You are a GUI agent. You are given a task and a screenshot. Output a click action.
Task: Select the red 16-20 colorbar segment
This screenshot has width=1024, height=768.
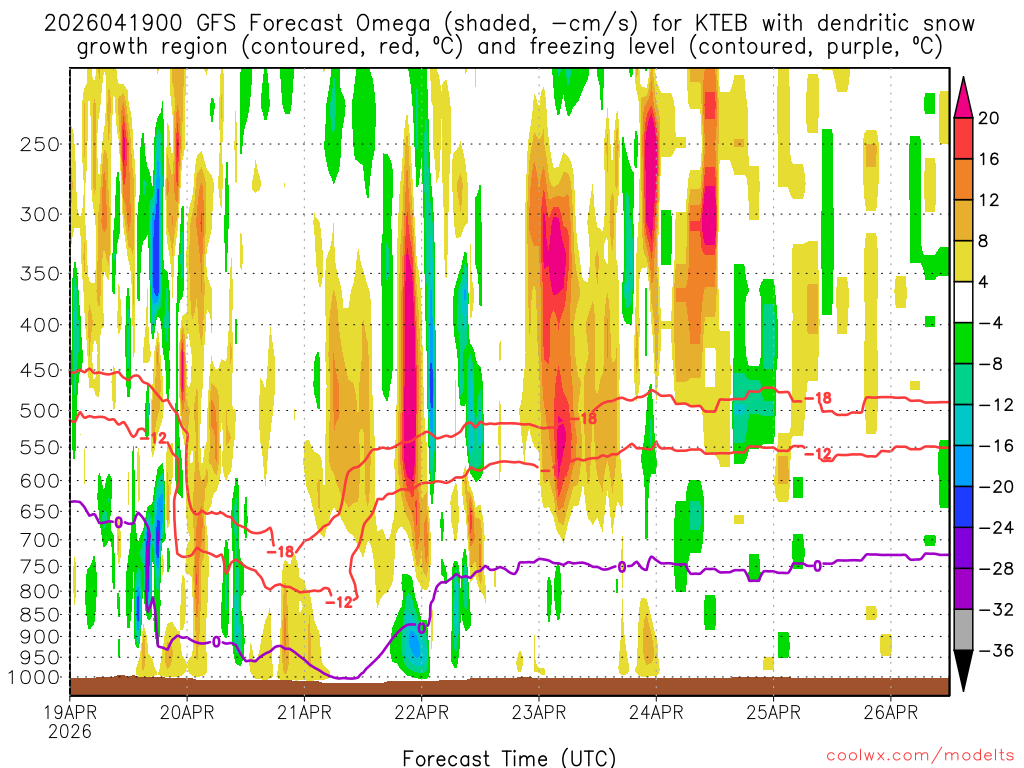click(x=963, y=138)
